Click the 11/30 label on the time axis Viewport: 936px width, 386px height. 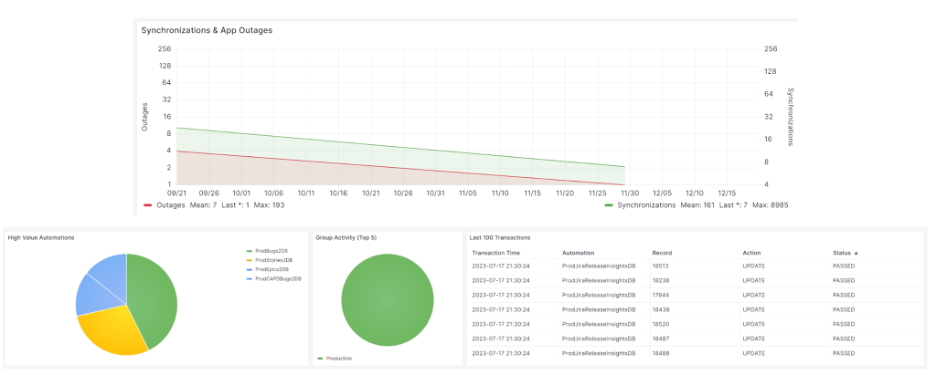(x=629, y=193)
